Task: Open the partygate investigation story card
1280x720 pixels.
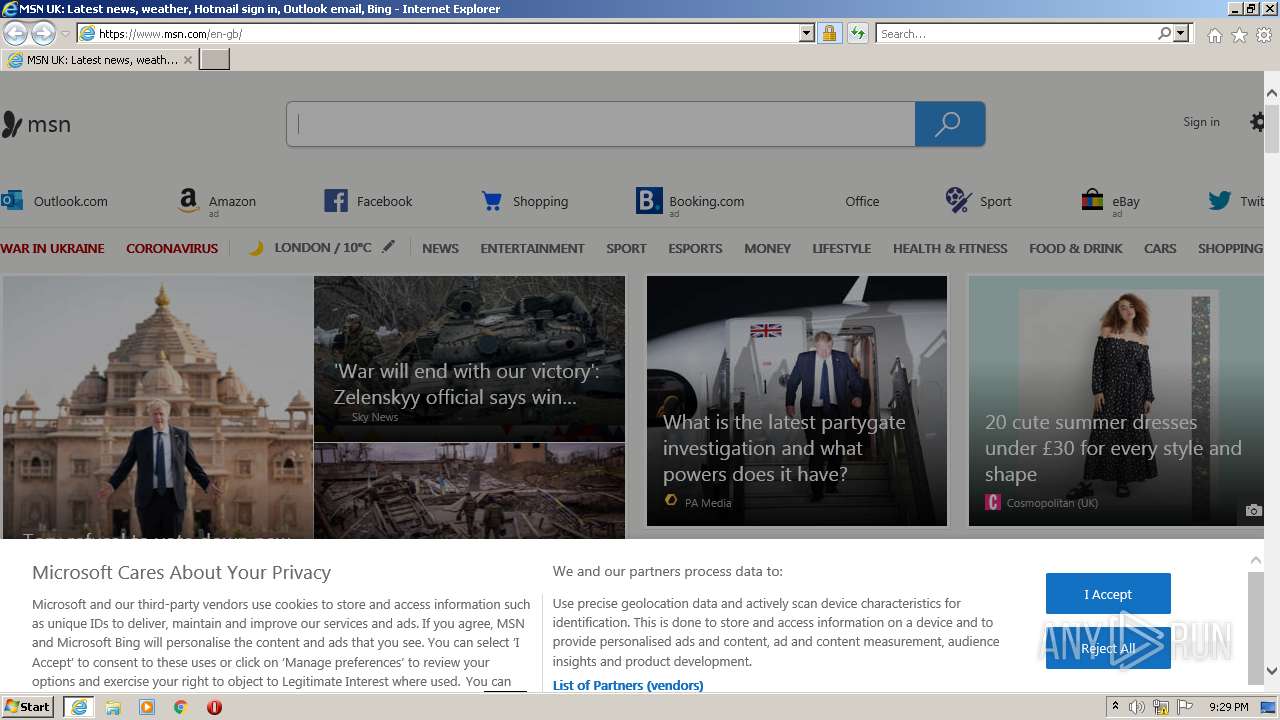Action: (797, 401)
